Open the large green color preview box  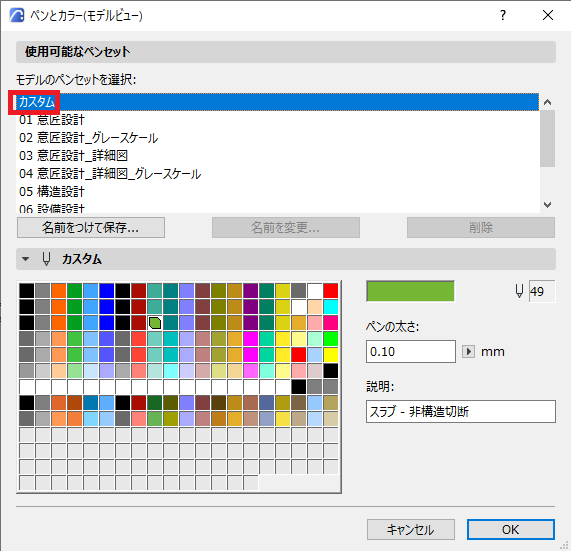[410, 291]
